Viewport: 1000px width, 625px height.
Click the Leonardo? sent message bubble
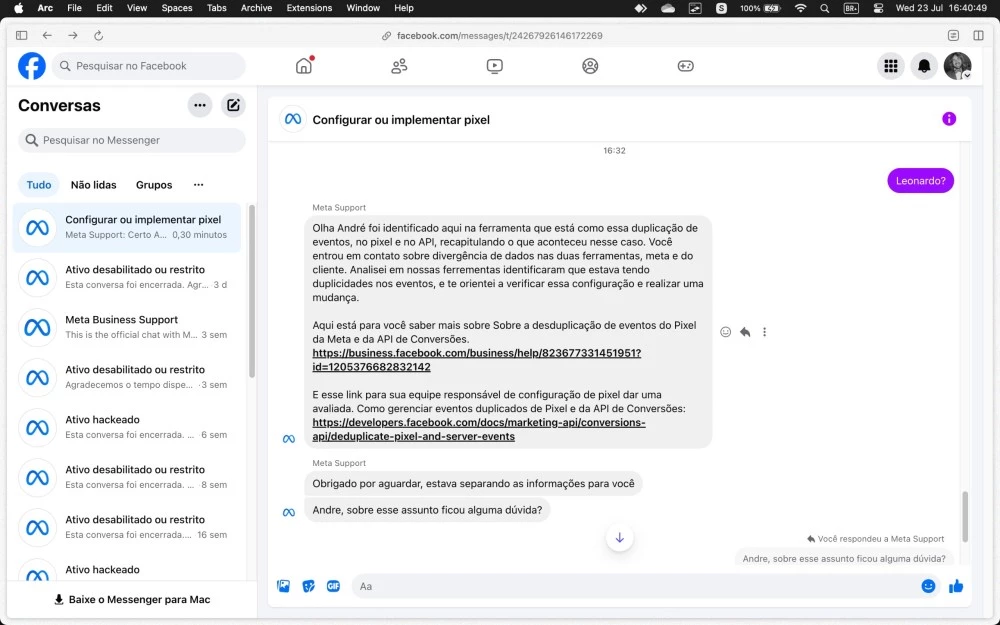tap(920, 180)
